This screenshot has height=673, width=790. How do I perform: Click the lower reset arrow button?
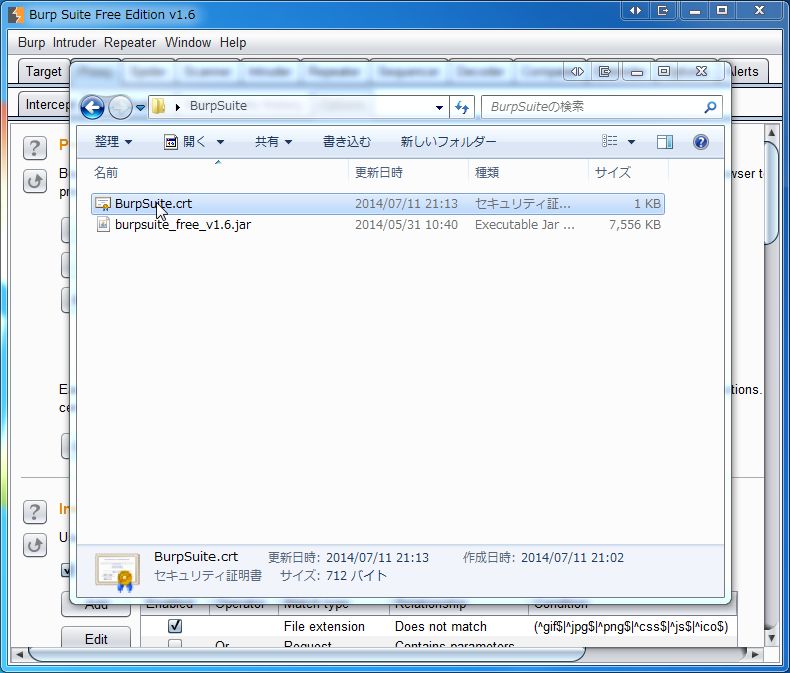click(x=34, y=545)
